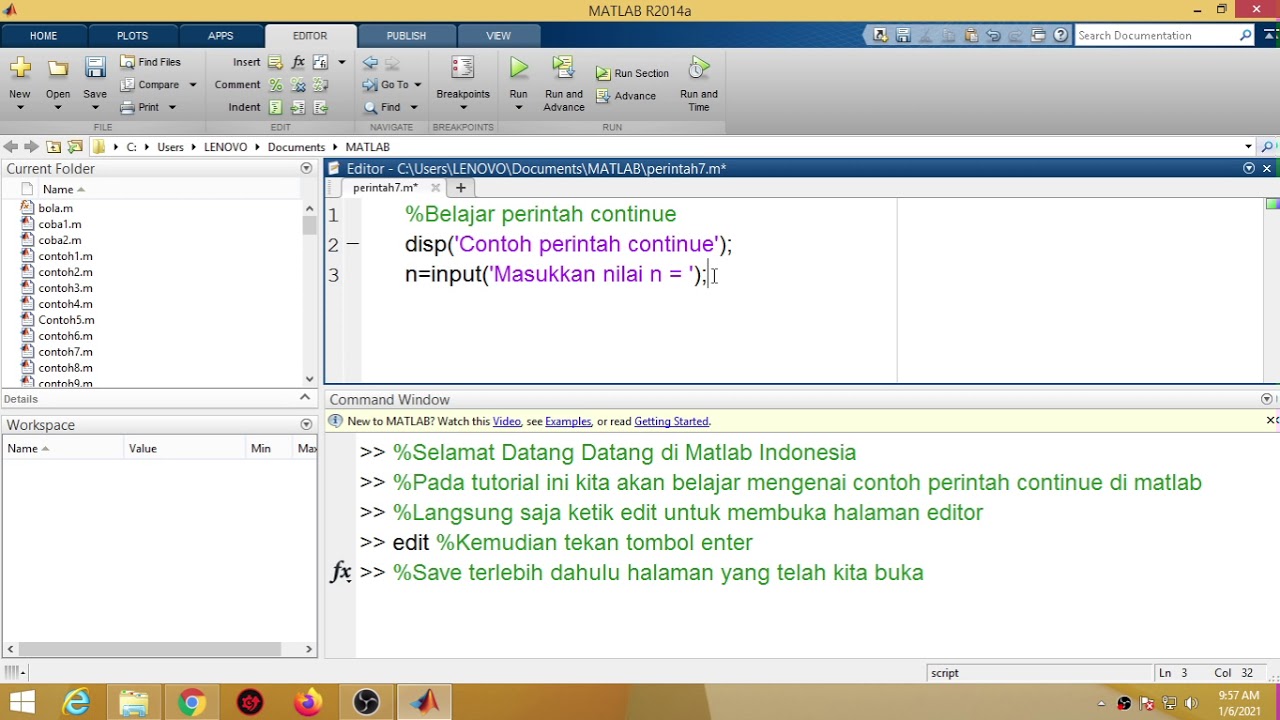Click the new shortcut icon in quick access
Viewport: 1280px width, 720px height.
tap(880, 35)
